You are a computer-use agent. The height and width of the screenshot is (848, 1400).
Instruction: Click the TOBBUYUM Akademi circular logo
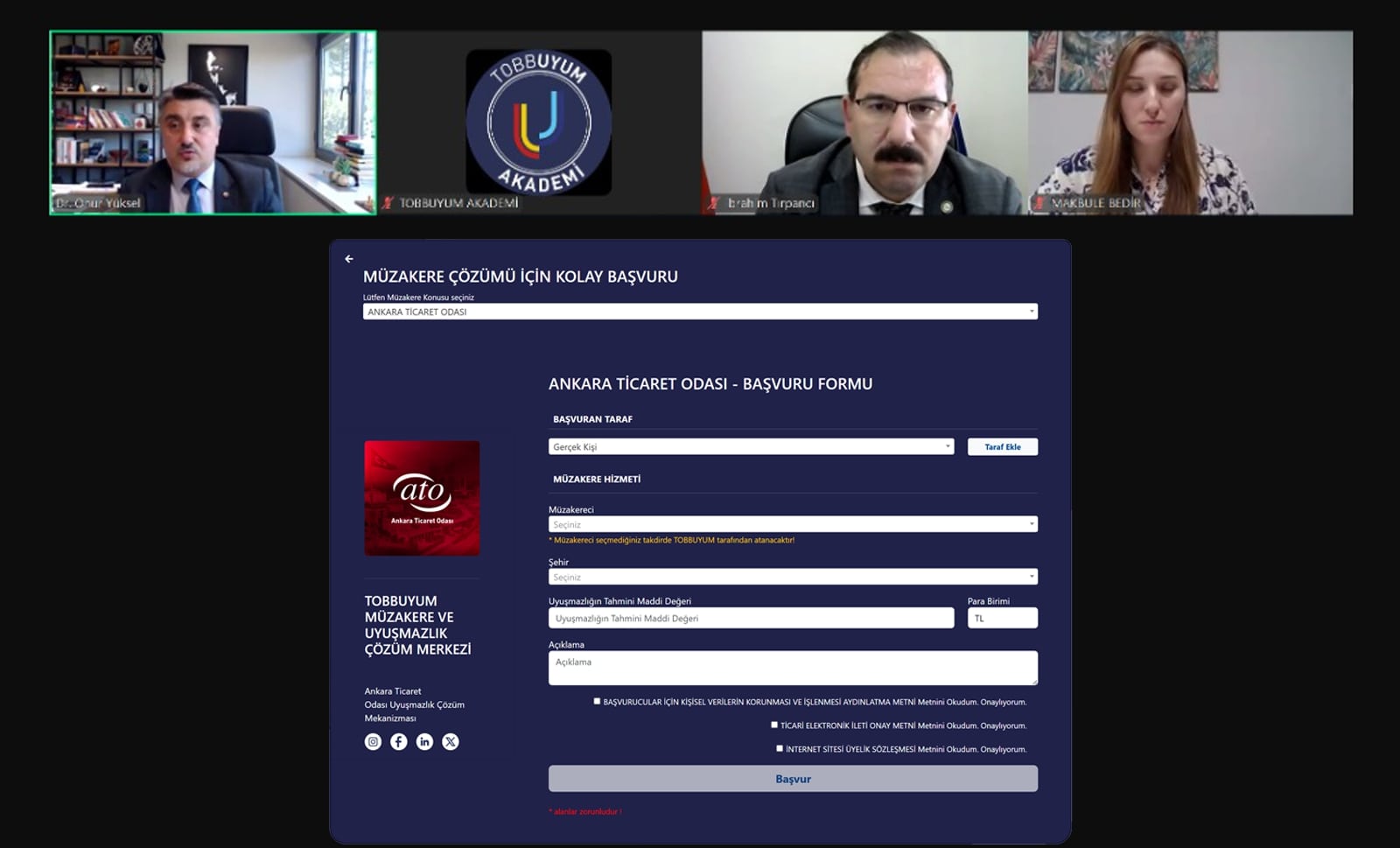click(538, 122)
